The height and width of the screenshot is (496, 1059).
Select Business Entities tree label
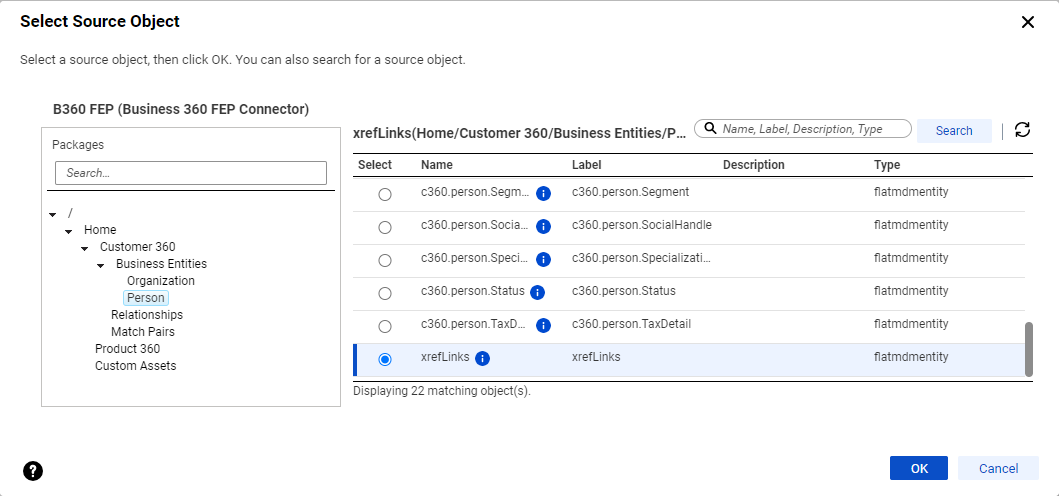pos(161,264)
